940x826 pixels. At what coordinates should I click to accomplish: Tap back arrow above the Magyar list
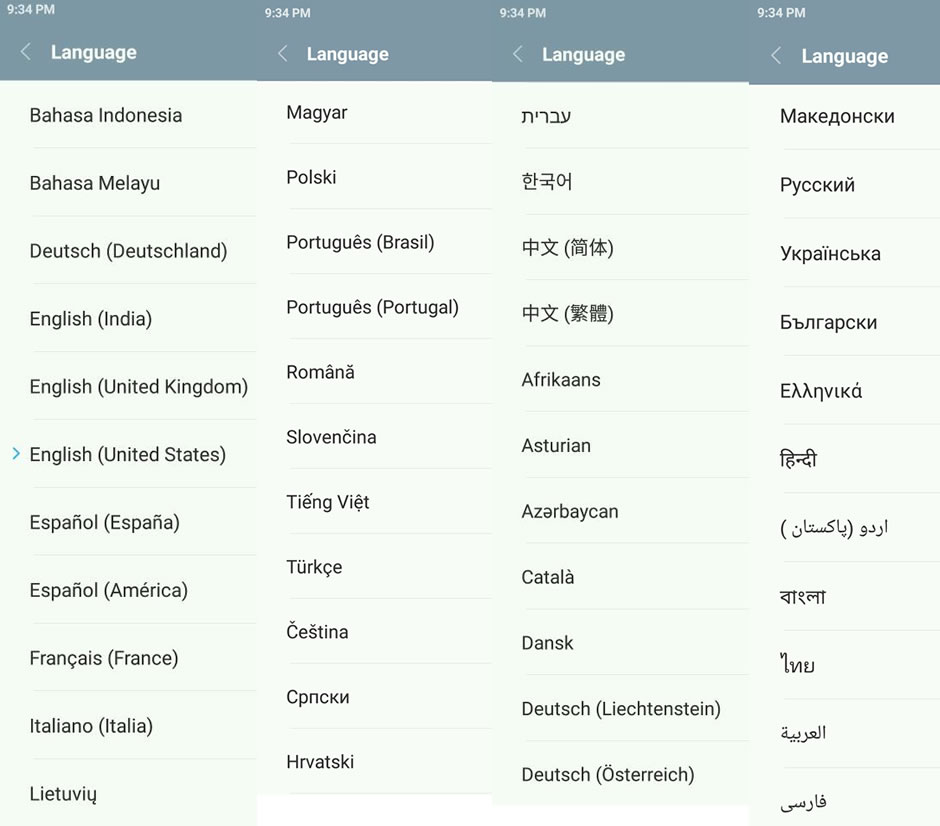(283, 54)
